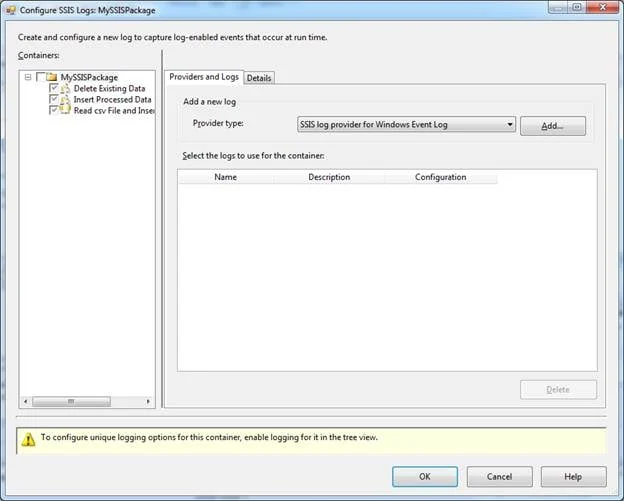Viewport: 624px width, 501px height.
Task: Select the Insert Processed Data tree item
Action: (113, 99)
